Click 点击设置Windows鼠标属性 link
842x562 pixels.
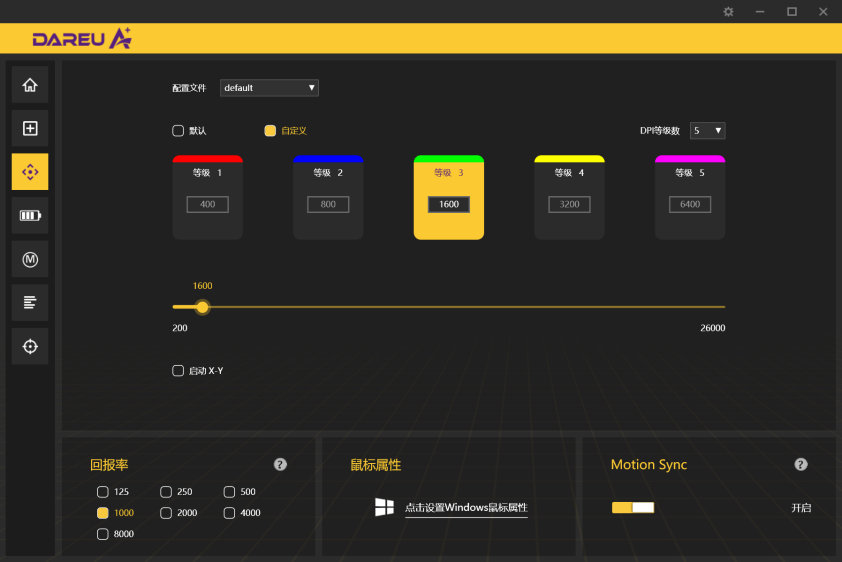point(466,507)
